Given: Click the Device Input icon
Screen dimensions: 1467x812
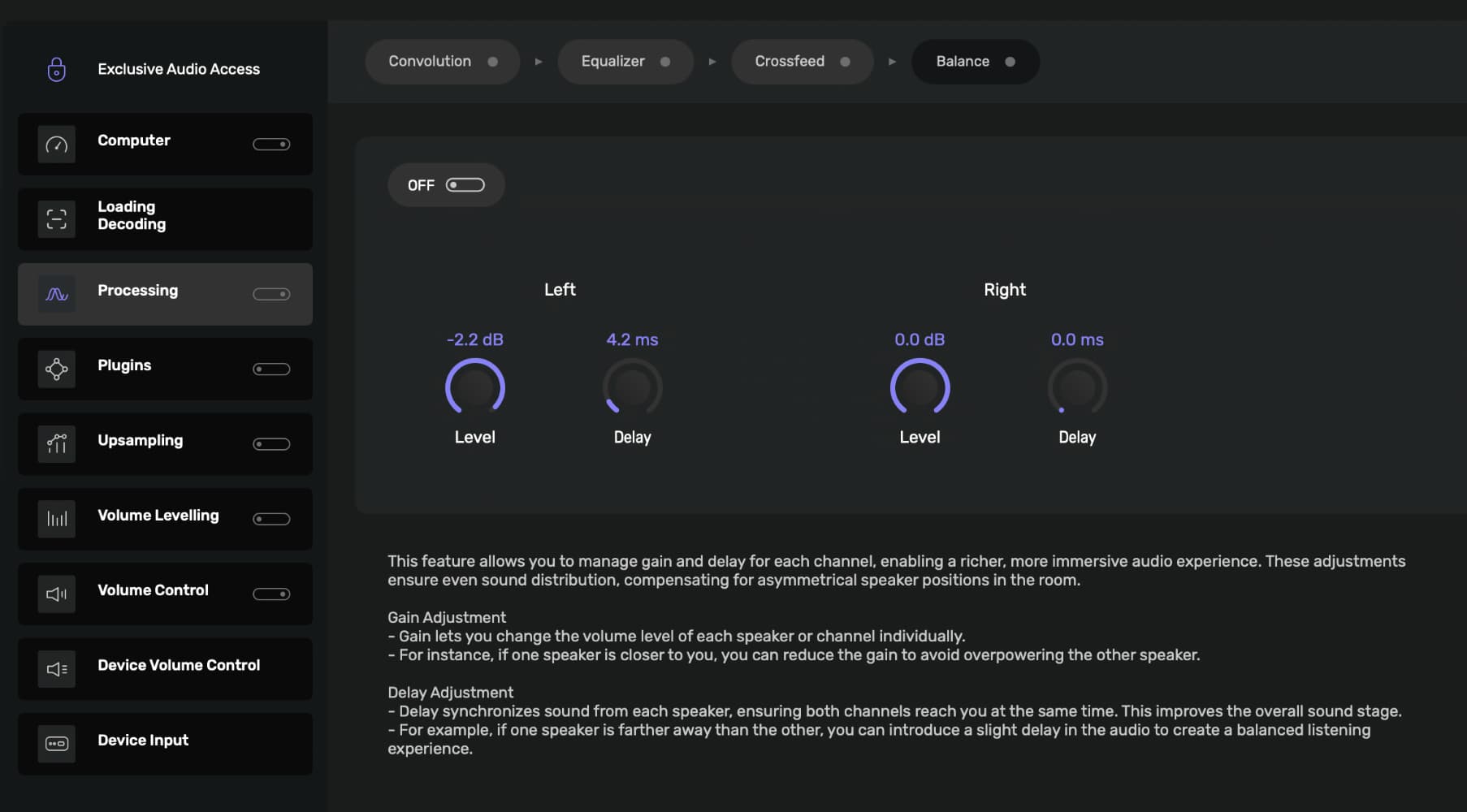Looking at the screenshot, I should tap(56, 744).
